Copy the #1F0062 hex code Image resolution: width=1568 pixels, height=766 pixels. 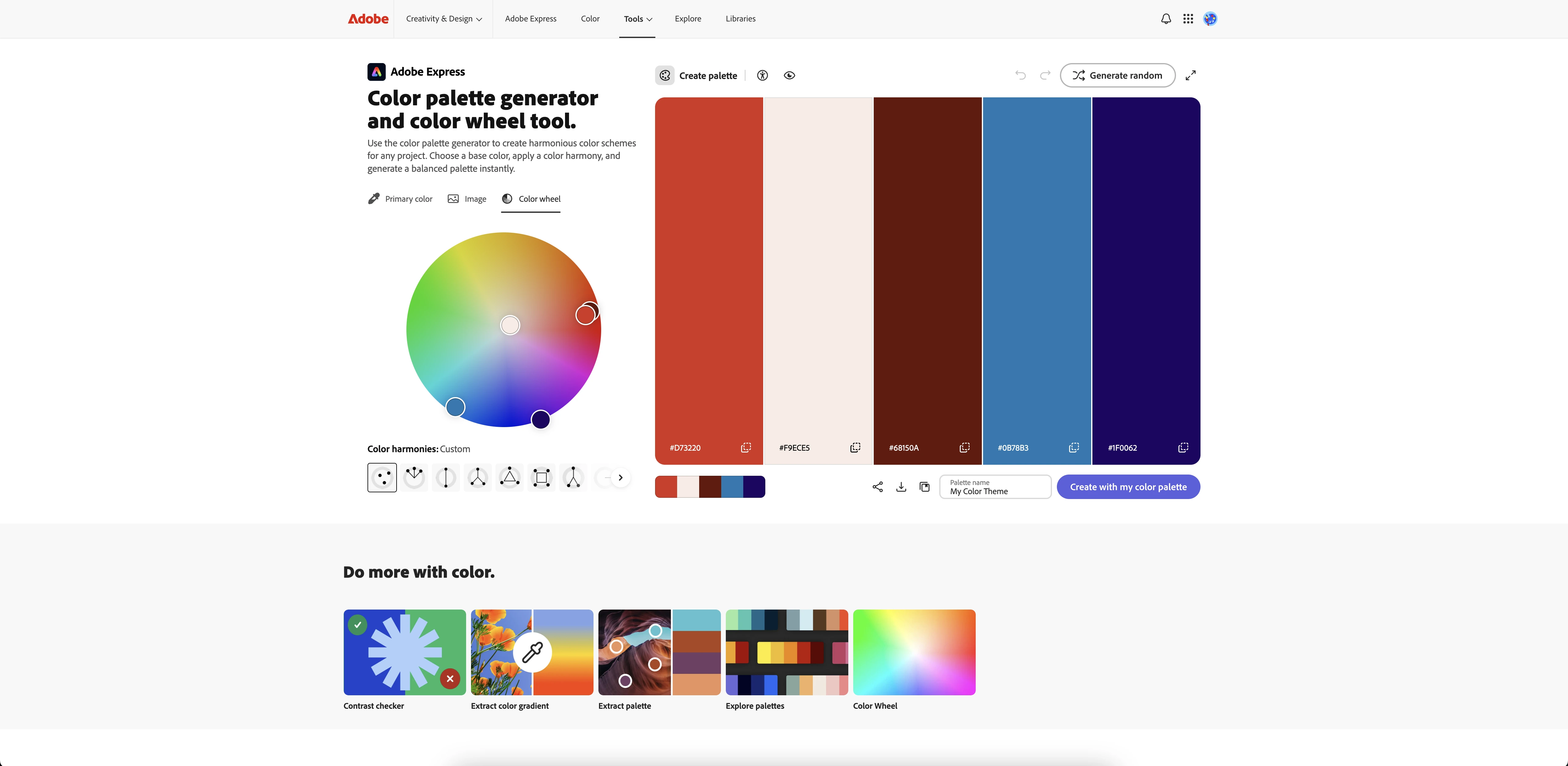point(1183,448)
